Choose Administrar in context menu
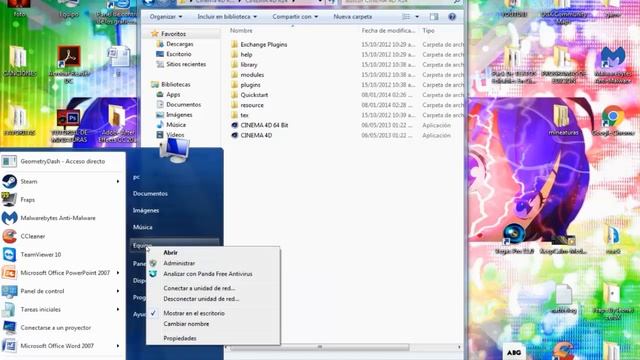 tap(213, 263)
